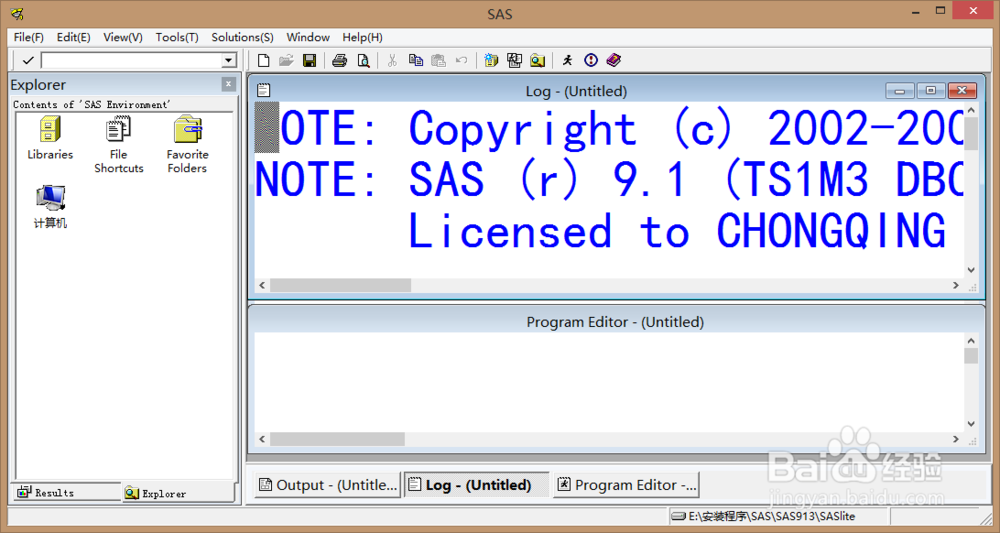Click the Program Editor scroll down arrow
The image size is (1000, 533).
971,424
